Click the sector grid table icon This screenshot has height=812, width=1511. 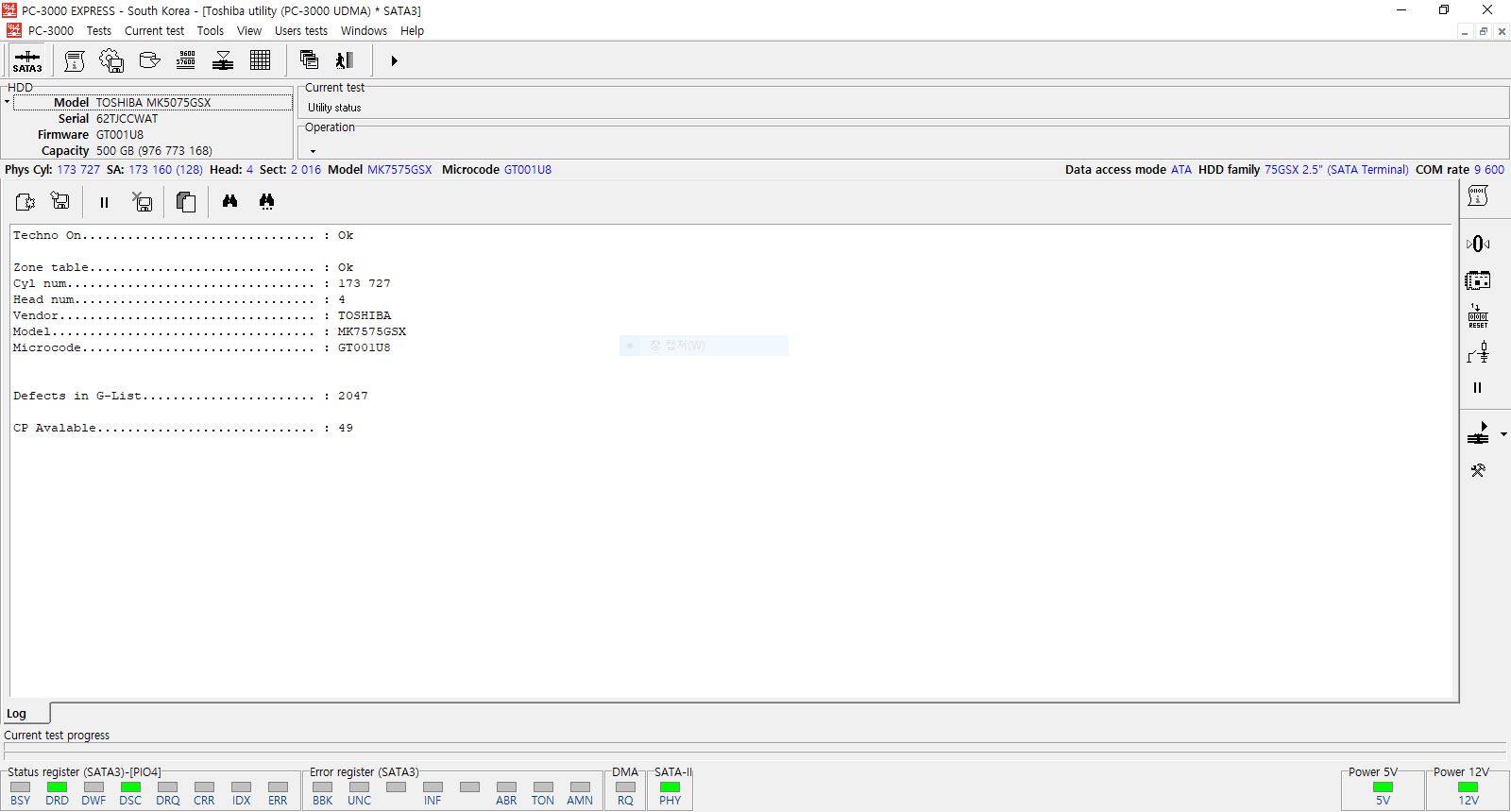click(x=260, y=60)
